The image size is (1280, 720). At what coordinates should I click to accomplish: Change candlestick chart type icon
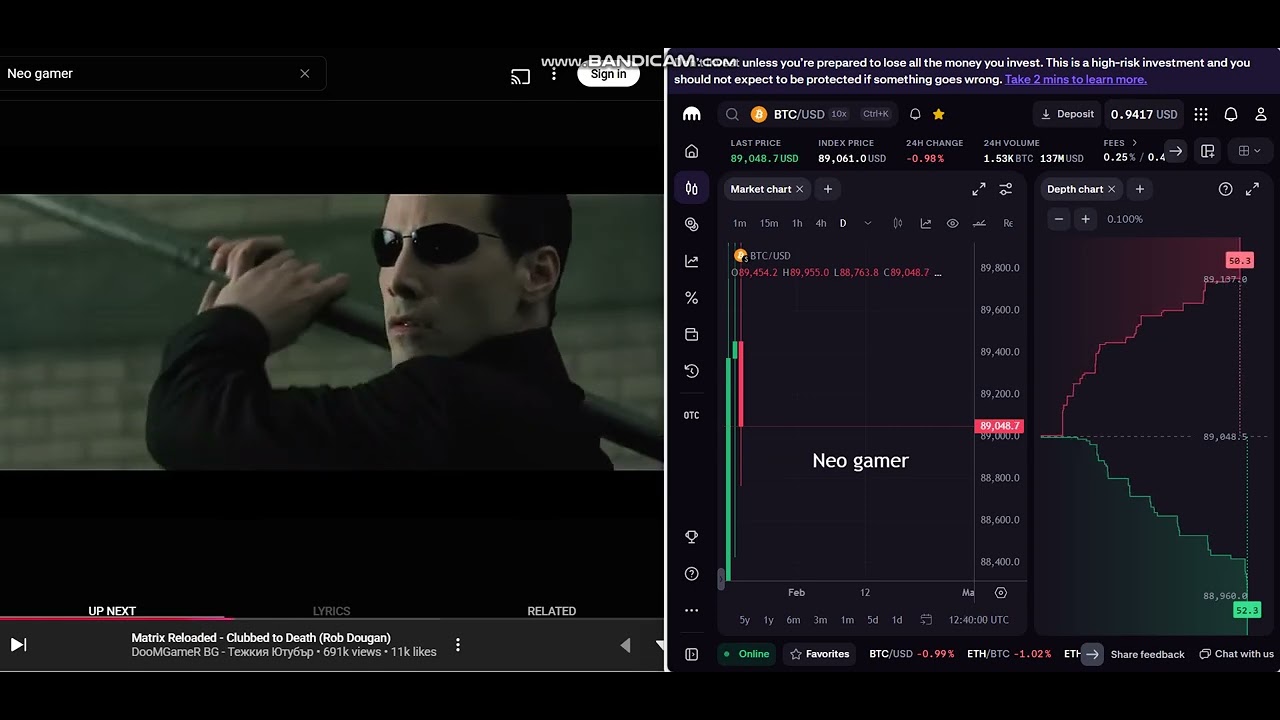(898, 223)
